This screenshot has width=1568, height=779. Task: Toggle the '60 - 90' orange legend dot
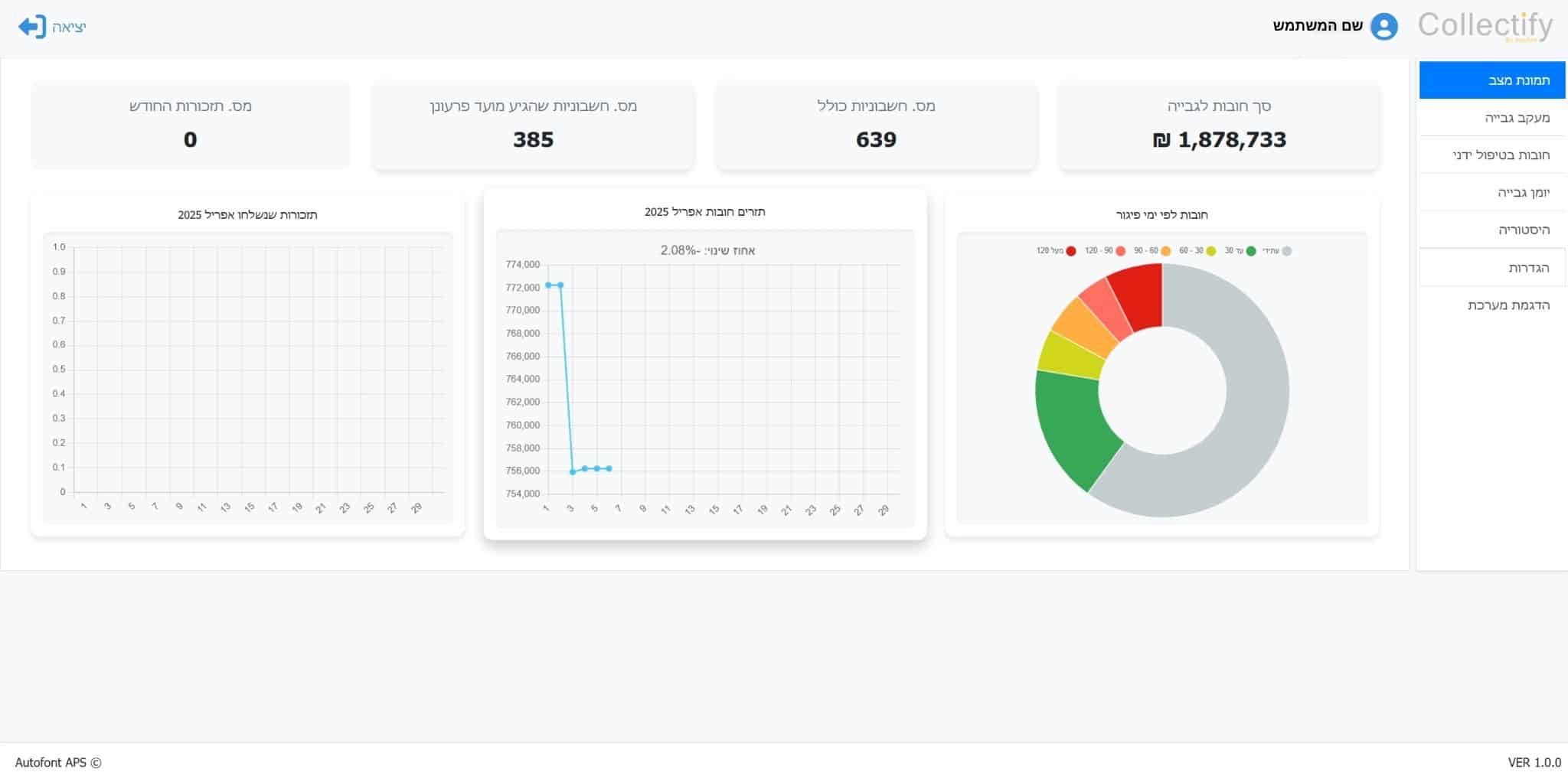pyautogui.click(x=1166, y=251)
